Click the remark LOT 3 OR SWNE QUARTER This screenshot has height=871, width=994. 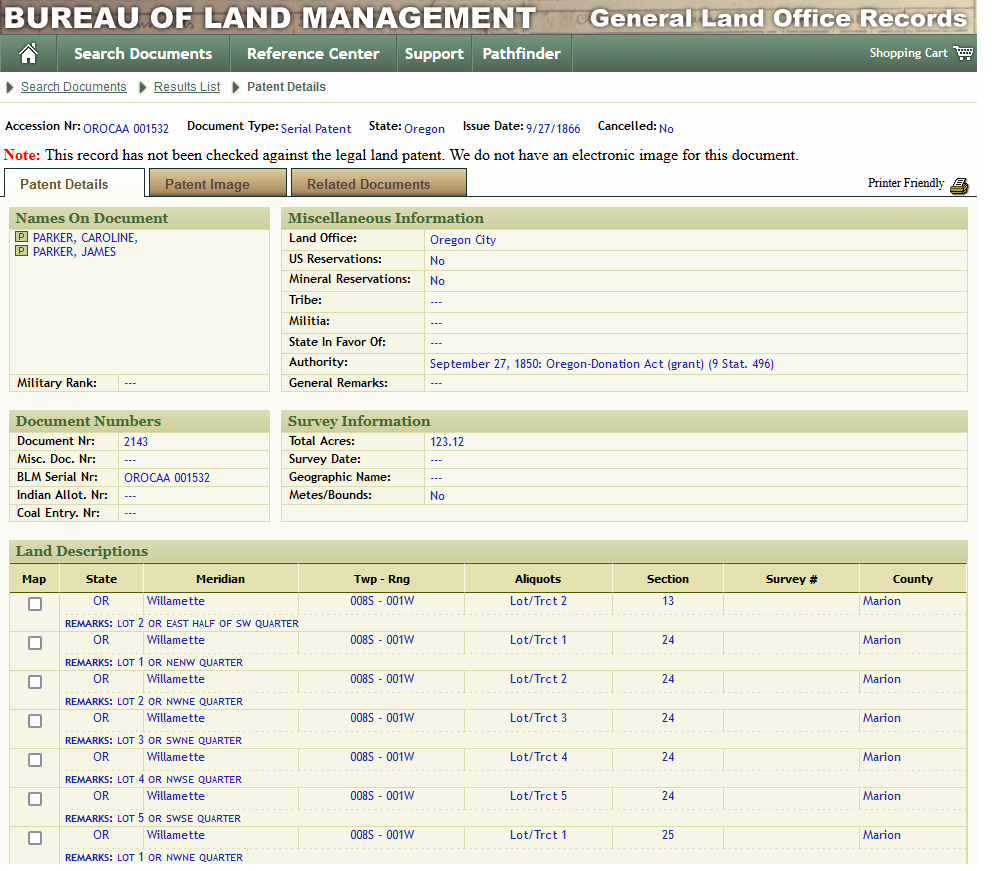[179, 740]
